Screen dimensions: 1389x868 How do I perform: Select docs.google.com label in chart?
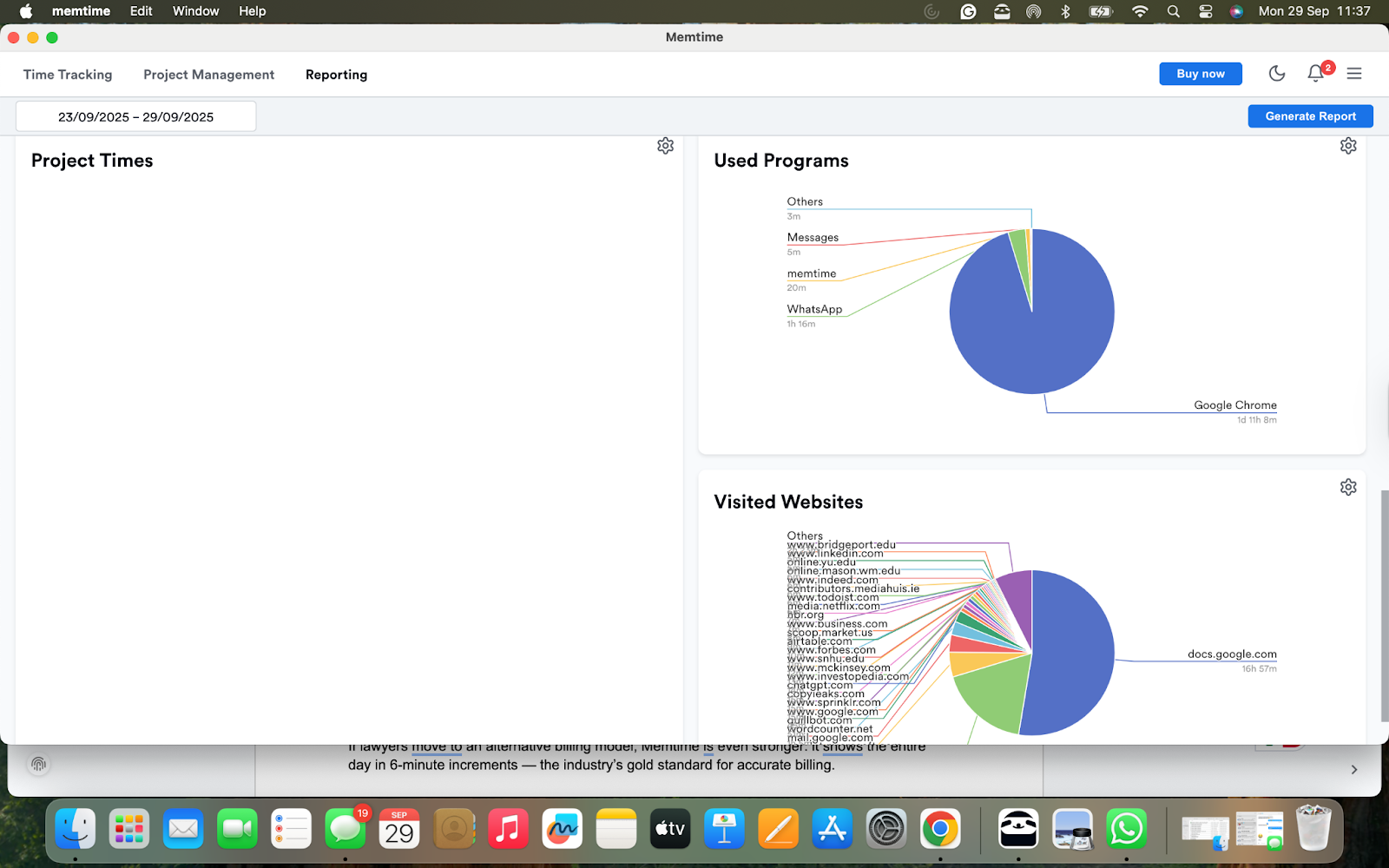(1232, 654)
